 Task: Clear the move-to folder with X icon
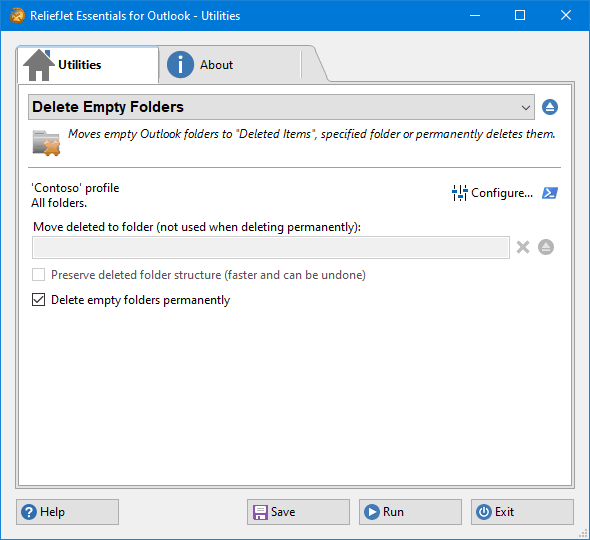click(523, 247)
